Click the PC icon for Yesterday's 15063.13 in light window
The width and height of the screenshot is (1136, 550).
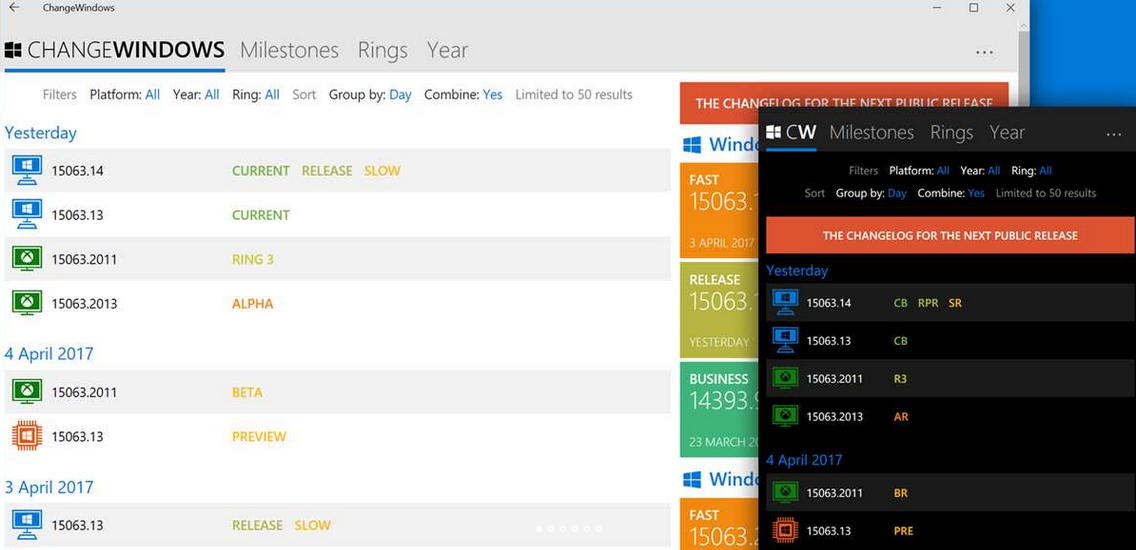(x=27, y=214)
